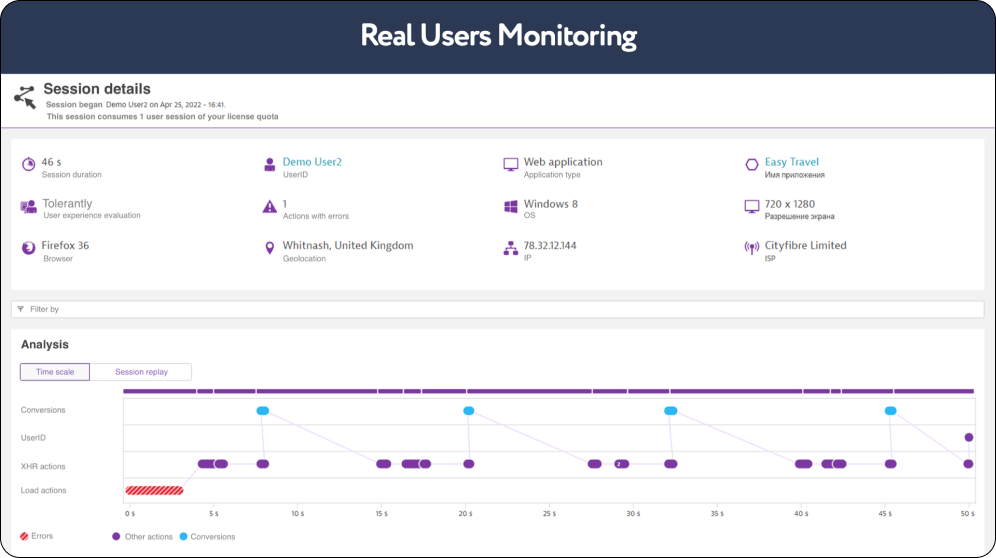Click the Windows 8 OS logo icon
996x558 pixels.
[x=511, y=207]
